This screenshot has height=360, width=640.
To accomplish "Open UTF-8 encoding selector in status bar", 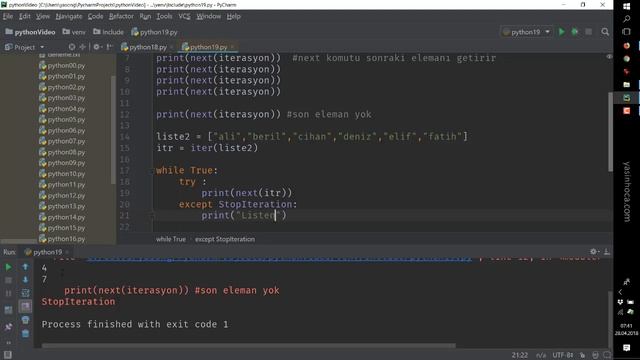I will pyautogui.click(x=563, y=355).
